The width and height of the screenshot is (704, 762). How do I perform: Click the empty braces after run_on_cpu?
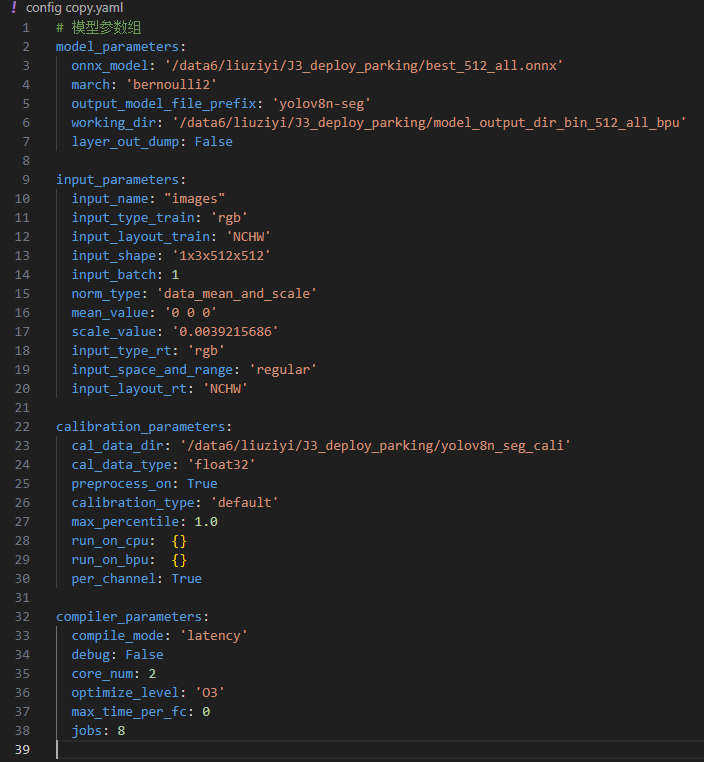pos(179,540)
